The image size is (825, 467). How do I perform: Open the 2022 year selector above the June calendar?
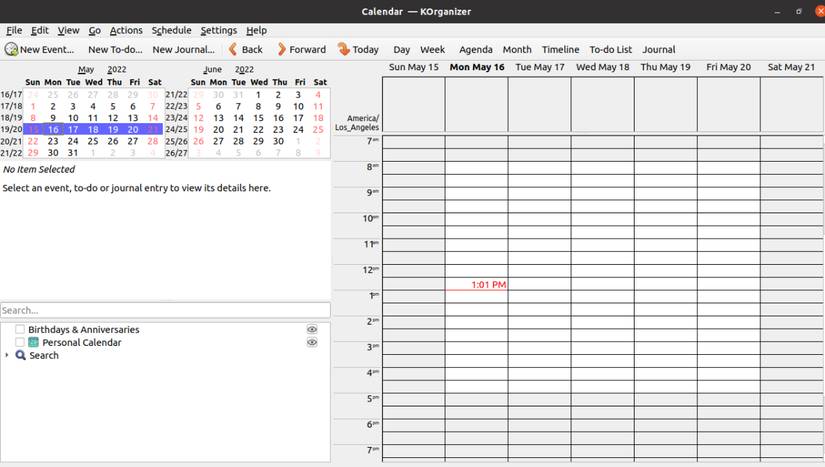coord(244,69)
